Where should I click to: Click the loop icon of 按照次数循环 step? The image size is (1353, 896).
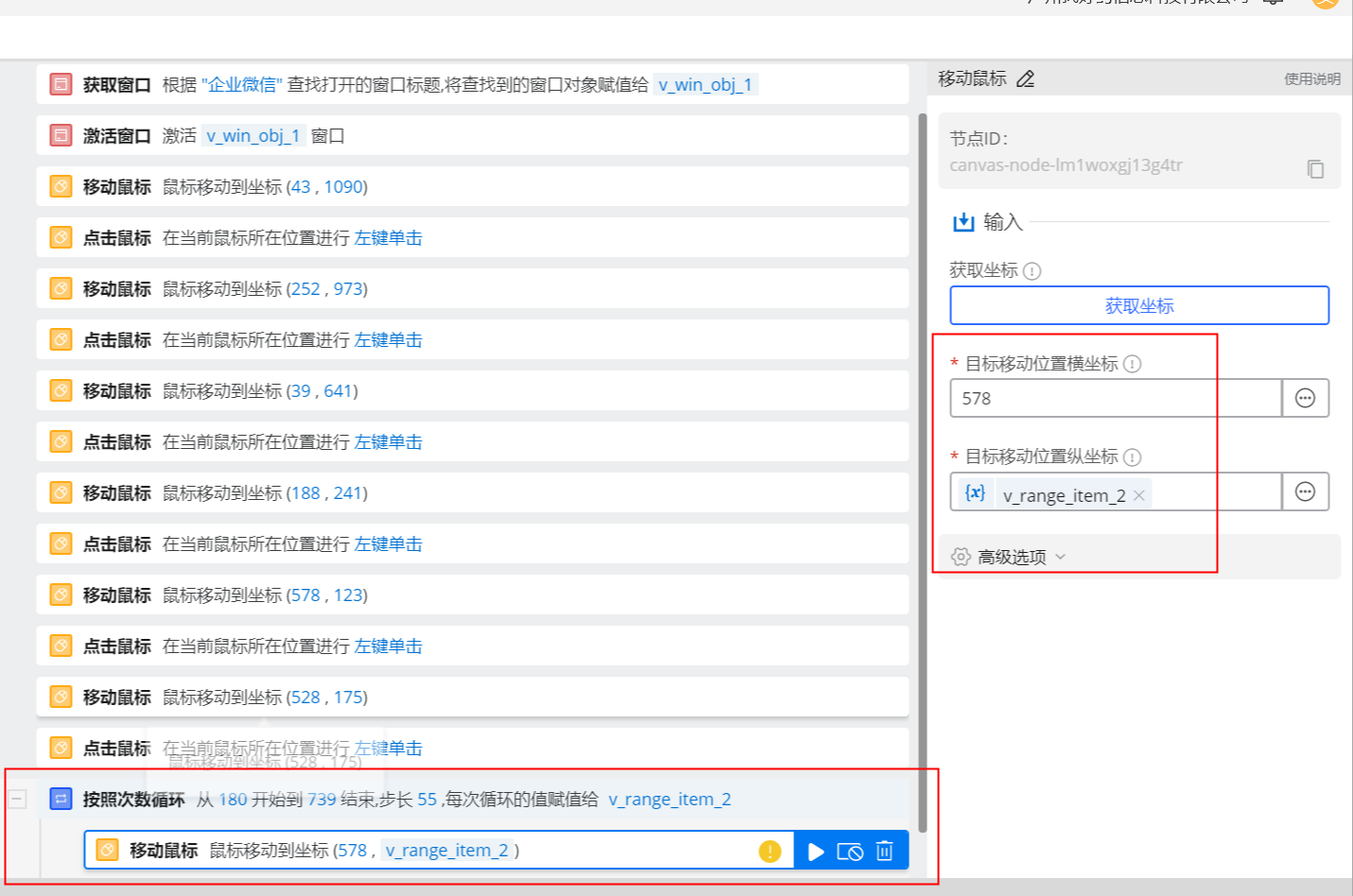pyautogui.click(x=61, y=799)
